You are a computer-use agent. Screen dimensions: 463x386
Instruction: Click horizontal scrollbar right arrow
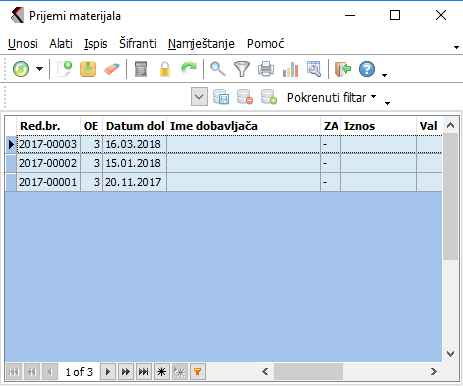(433, 371)
